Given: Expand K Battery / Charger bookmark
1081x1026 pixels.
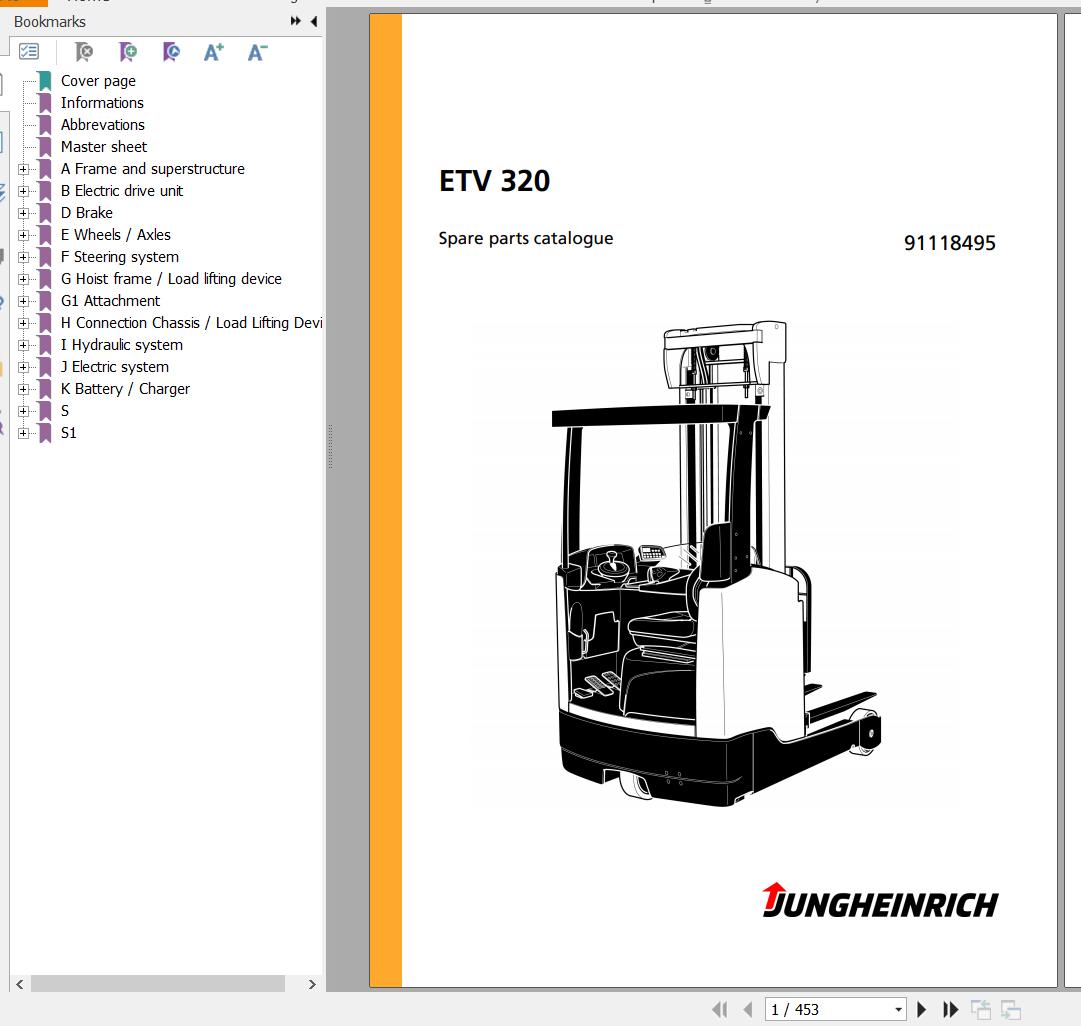Looking at the screenshot, I should click(x=23, y=390).
